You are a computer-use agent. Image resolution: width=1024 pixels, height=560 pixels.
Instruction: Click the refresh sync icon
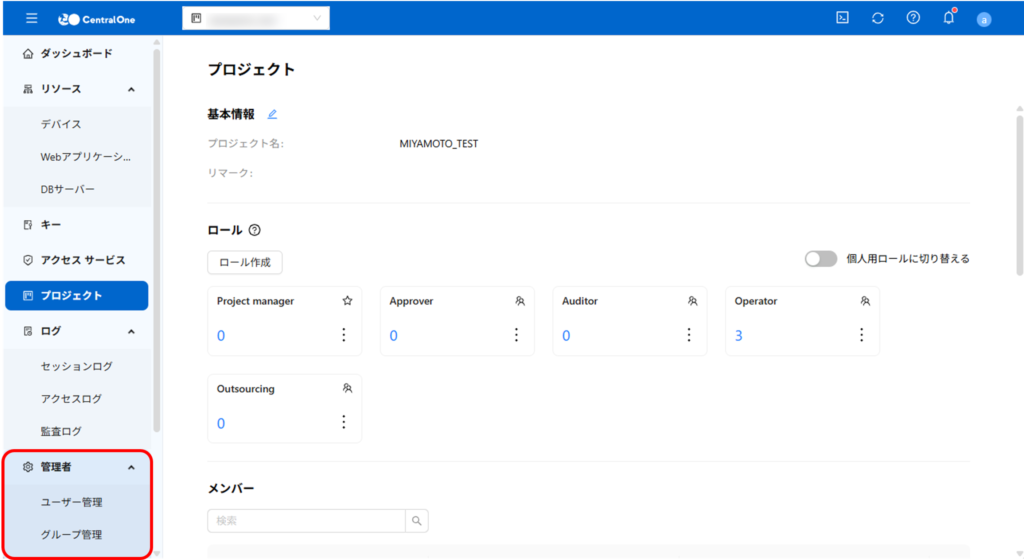[877, 18]
